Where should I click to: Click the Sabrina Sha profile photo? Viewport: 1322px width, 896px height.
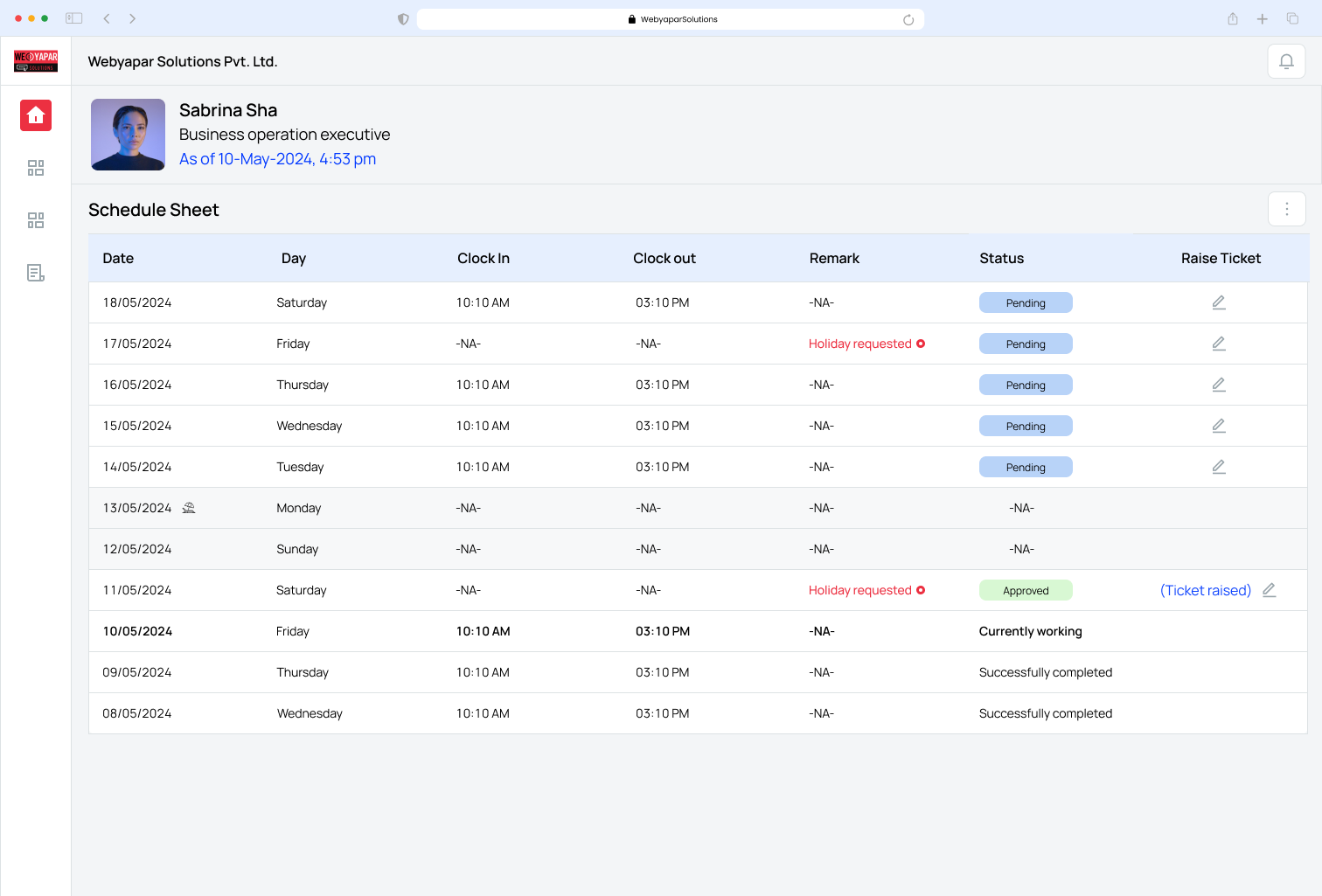pyautogui.click(x=128, y=135)
